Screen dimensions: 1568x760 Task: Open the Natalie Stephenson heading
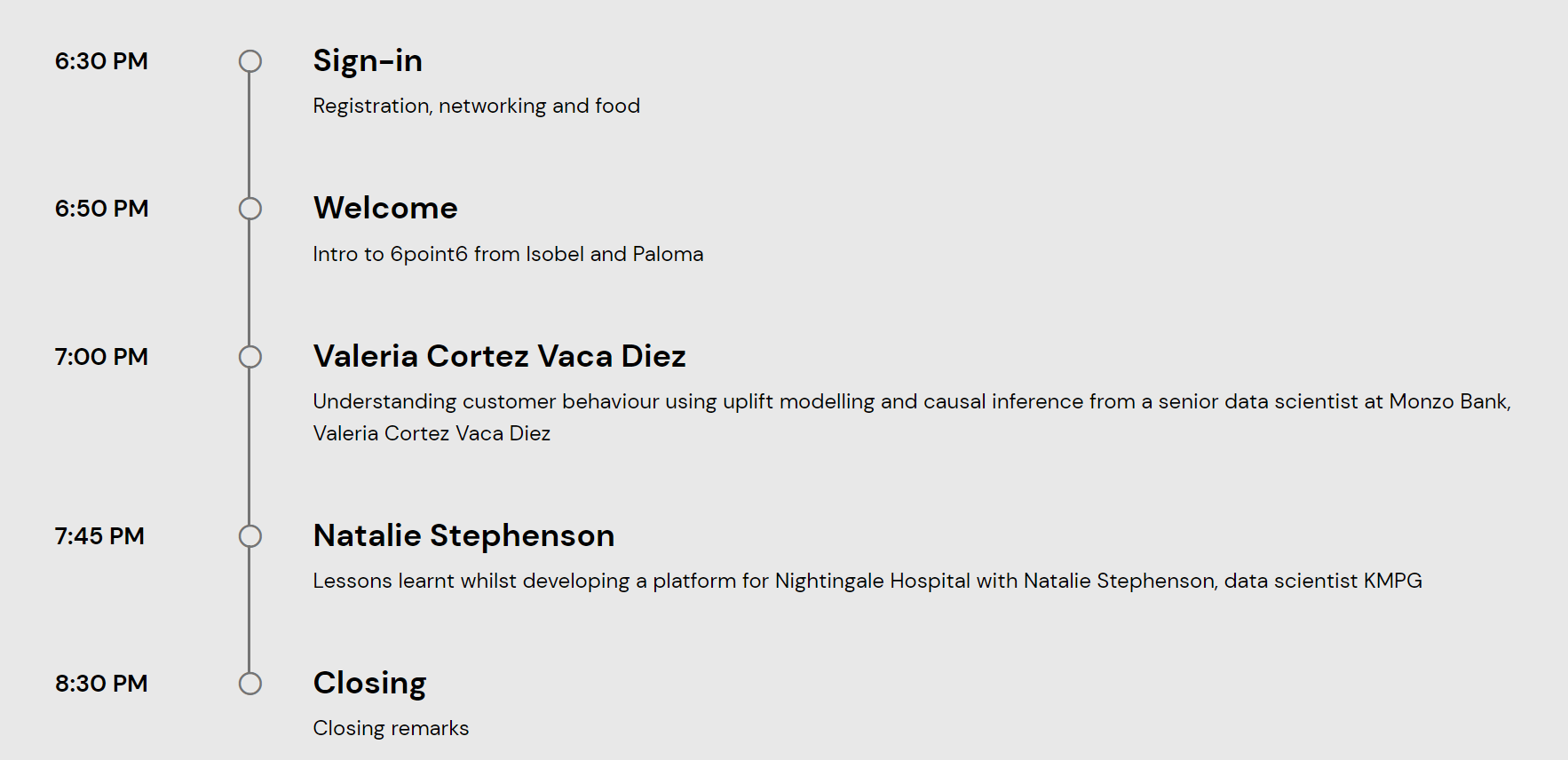coord(463,535)
